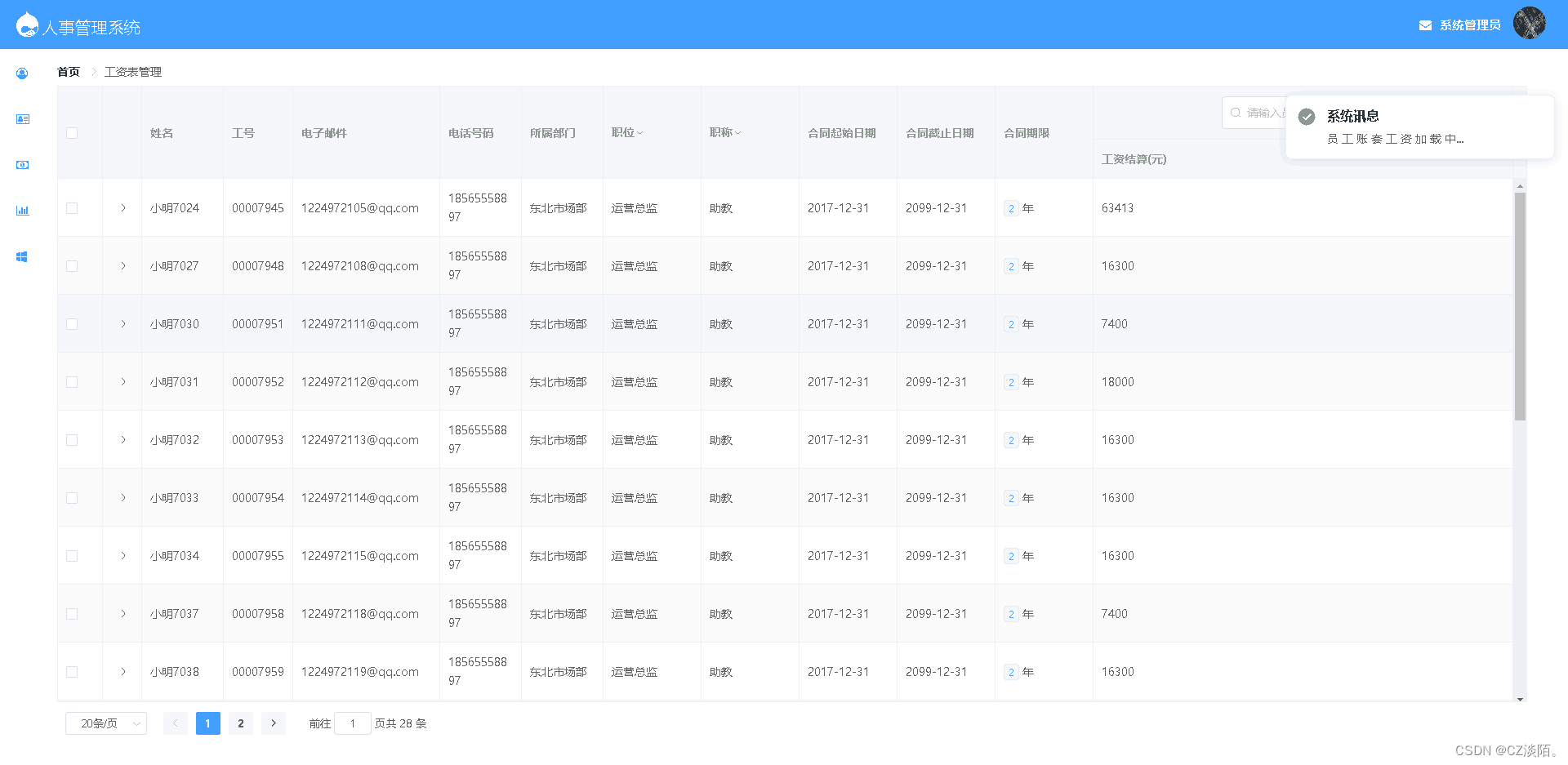Click the 合同期限 column header
The height and width of the screenshot is (765, 1568).
click(1027, 133)
